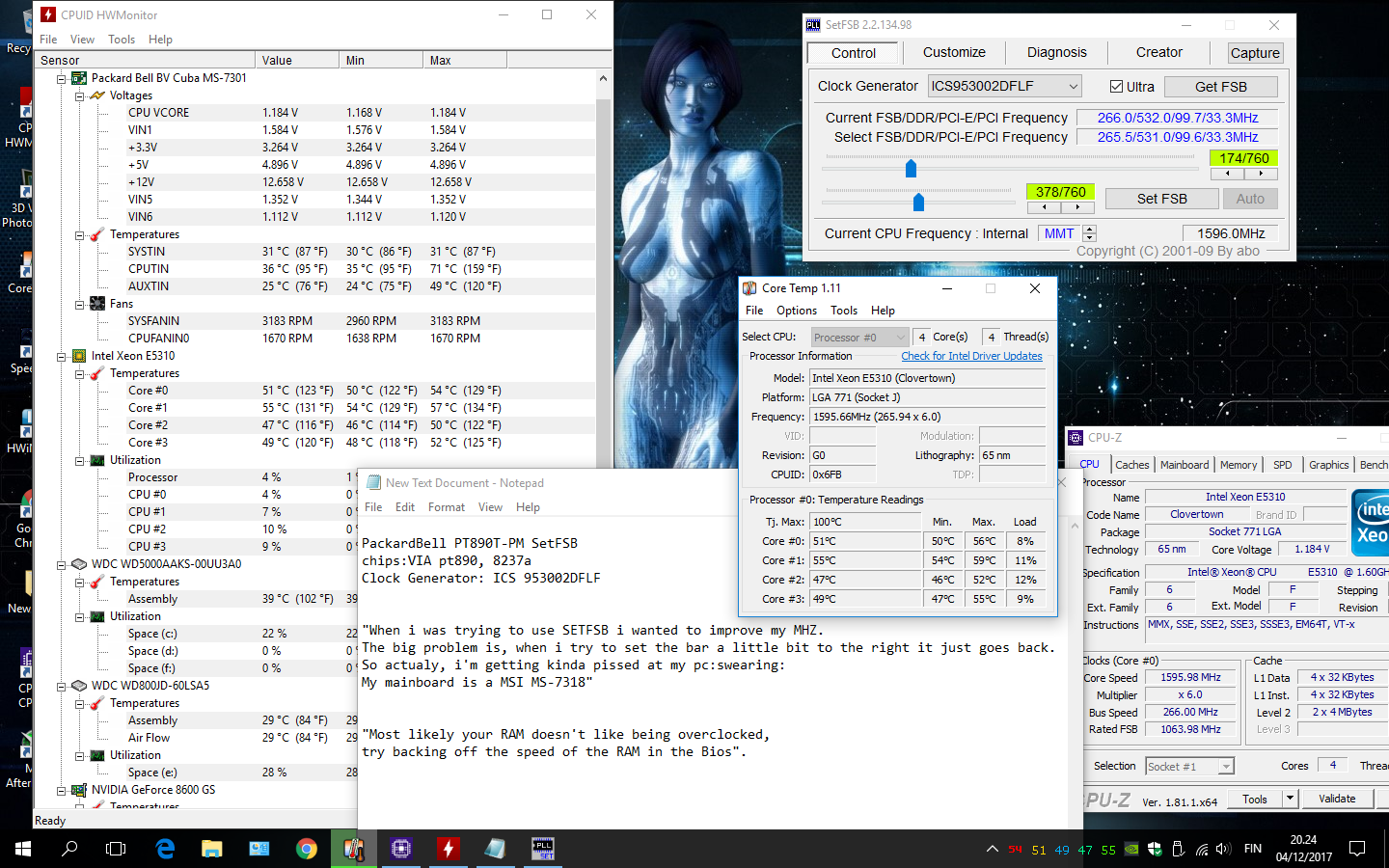Image resolution: width=1389 pixels, height=868 pixels.
Task: Open the Check for Intel Driver Updates link
Action: pos(971,356)
